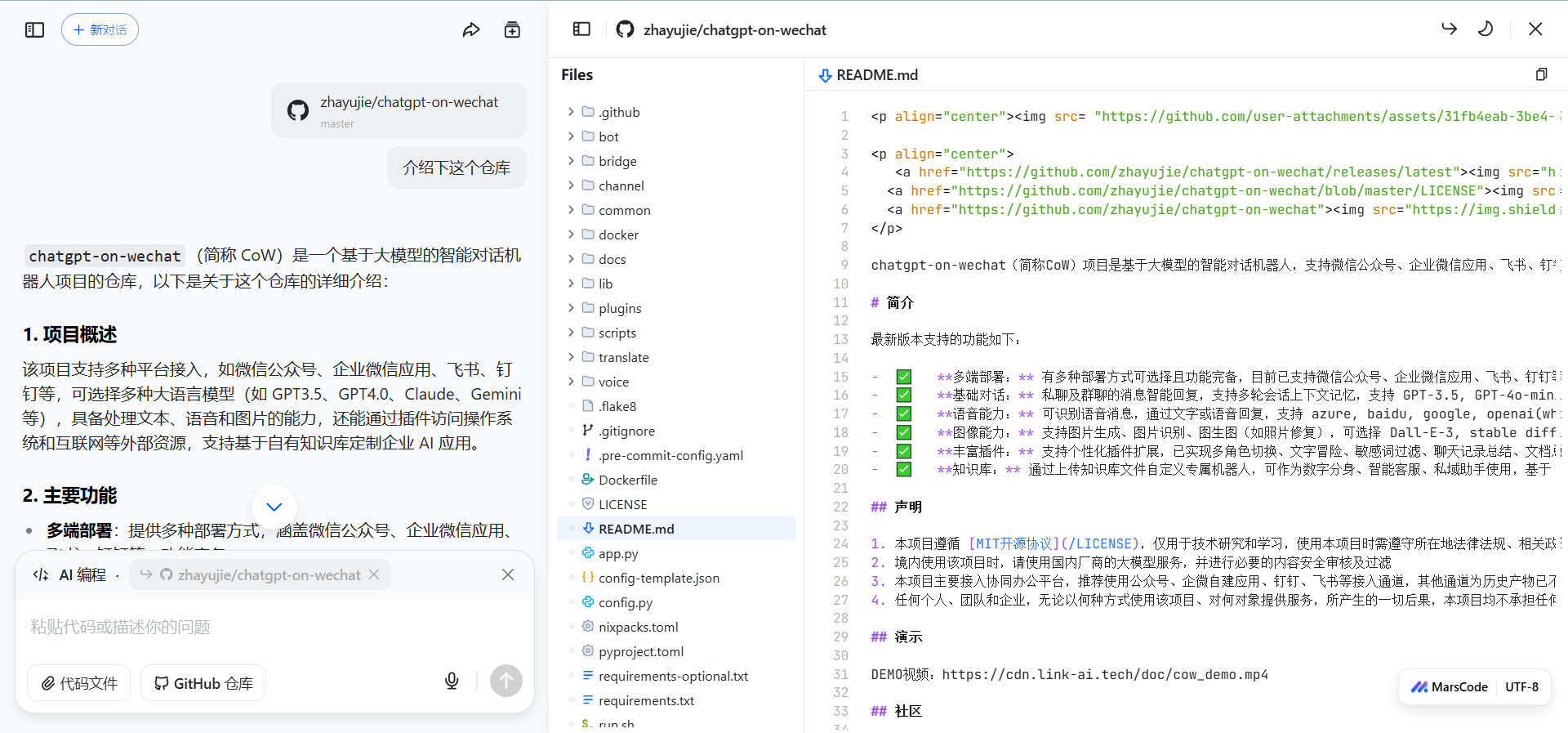Click the markdown arrow icon in README.md tab
This screenshot has width=1568, height=733.
825,75
